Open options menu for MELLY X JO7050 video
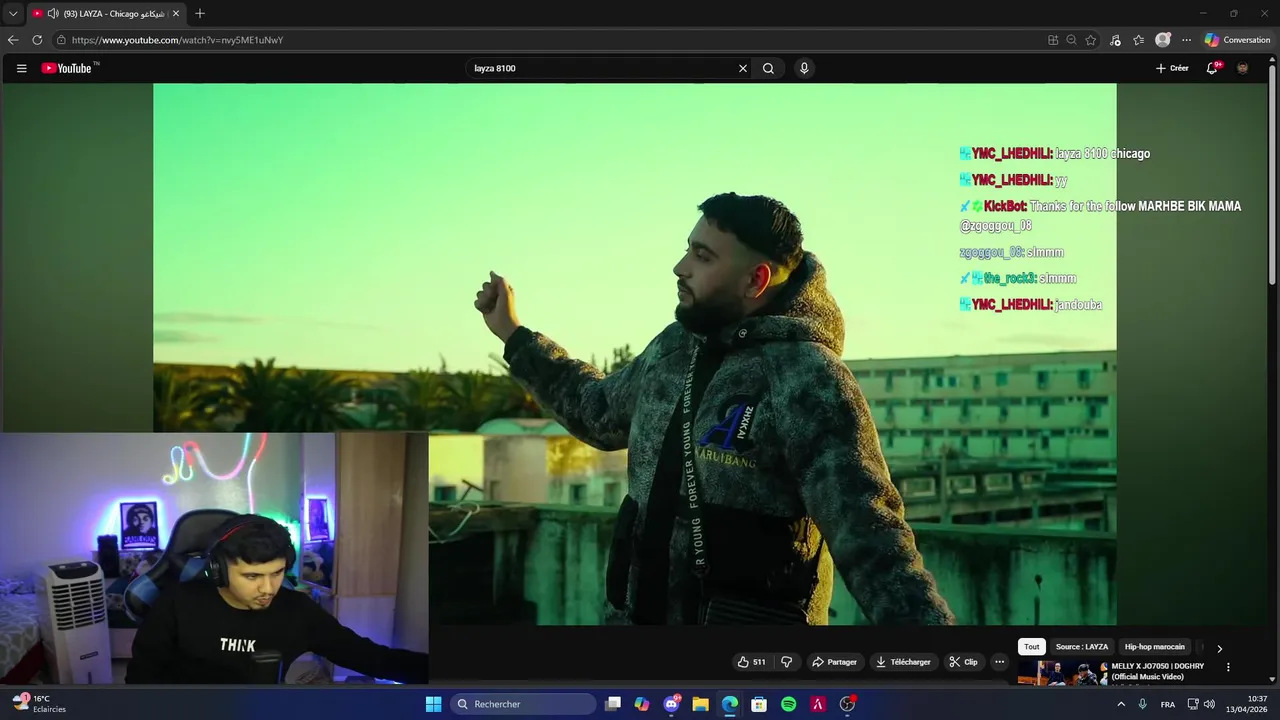The width and height of the screenshot is (1280, 720). (1228, 667)
